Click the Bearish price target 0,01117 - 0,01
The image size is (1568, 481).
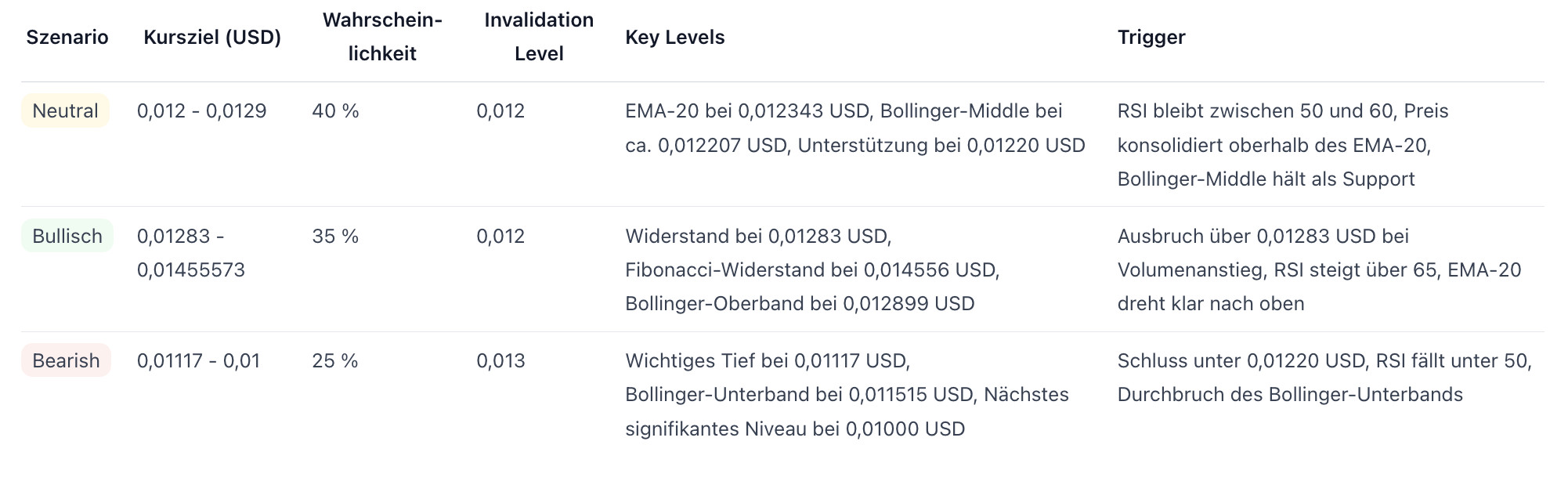click(198, 360)
